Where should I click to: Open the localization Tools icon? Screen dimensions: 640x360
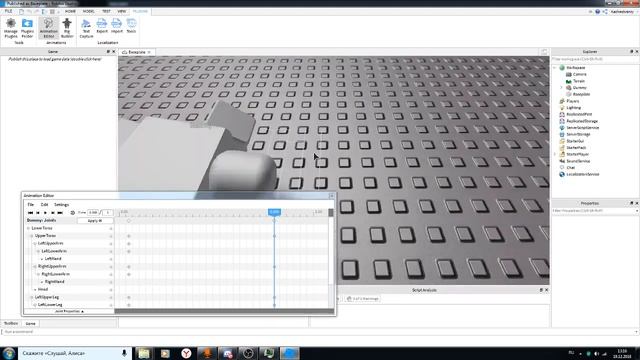(131, 26)
